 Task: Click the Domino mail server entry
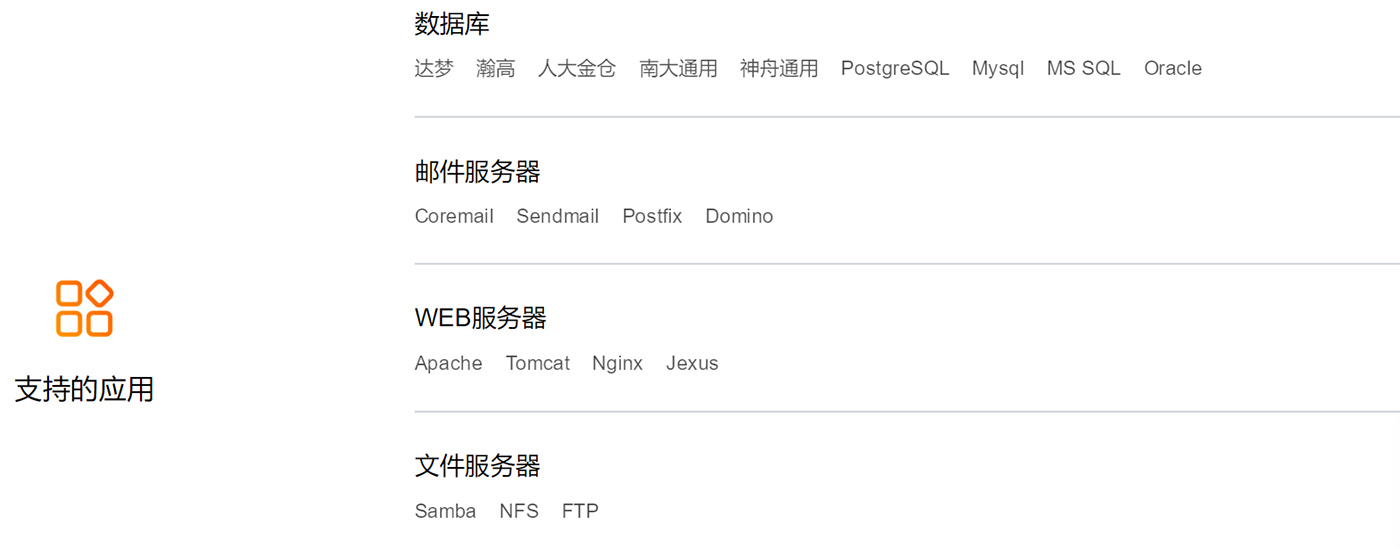(x=739, y=216)
